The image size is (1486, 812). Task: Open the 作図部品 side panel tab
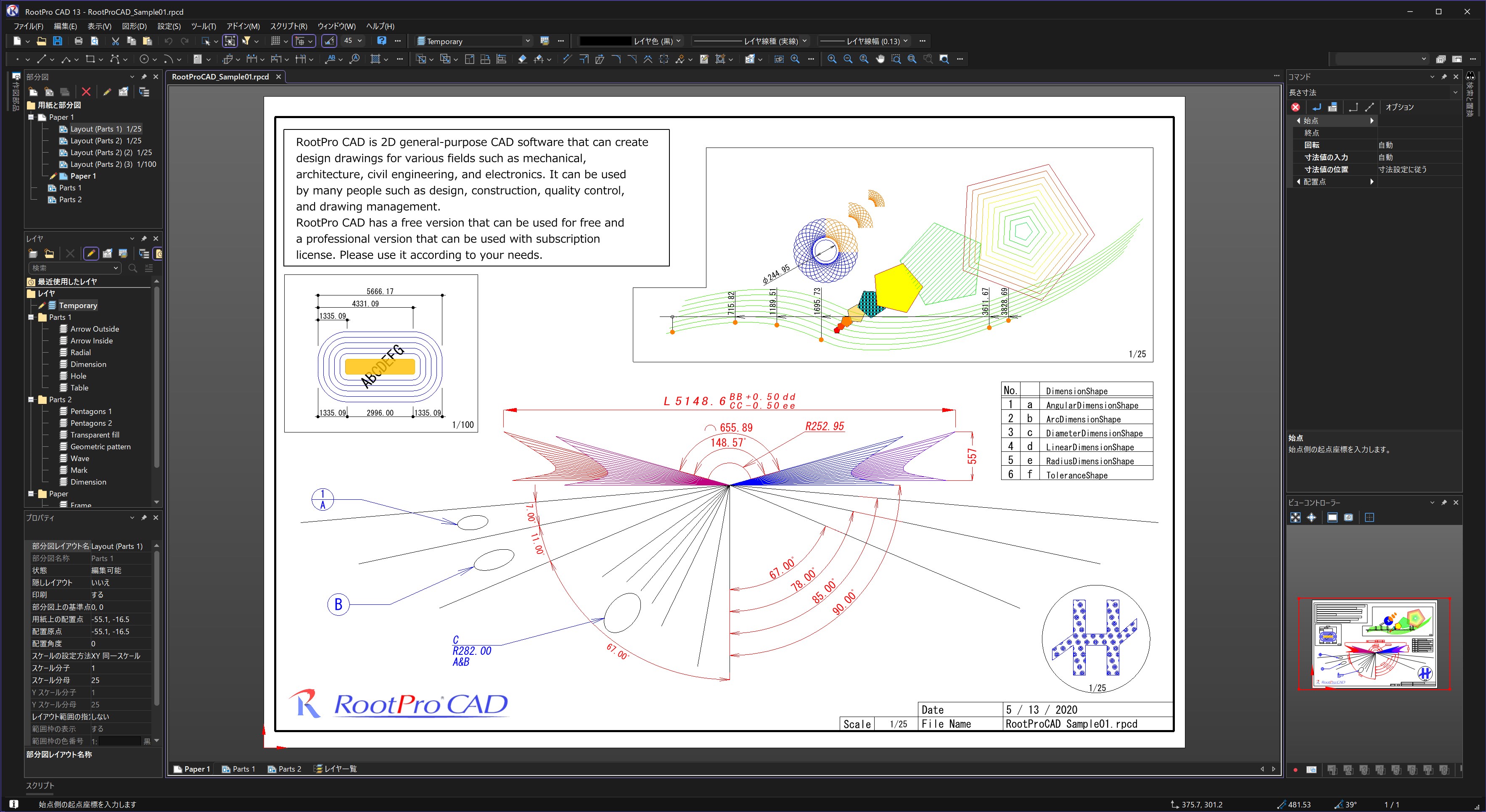(x=16, y=92)
